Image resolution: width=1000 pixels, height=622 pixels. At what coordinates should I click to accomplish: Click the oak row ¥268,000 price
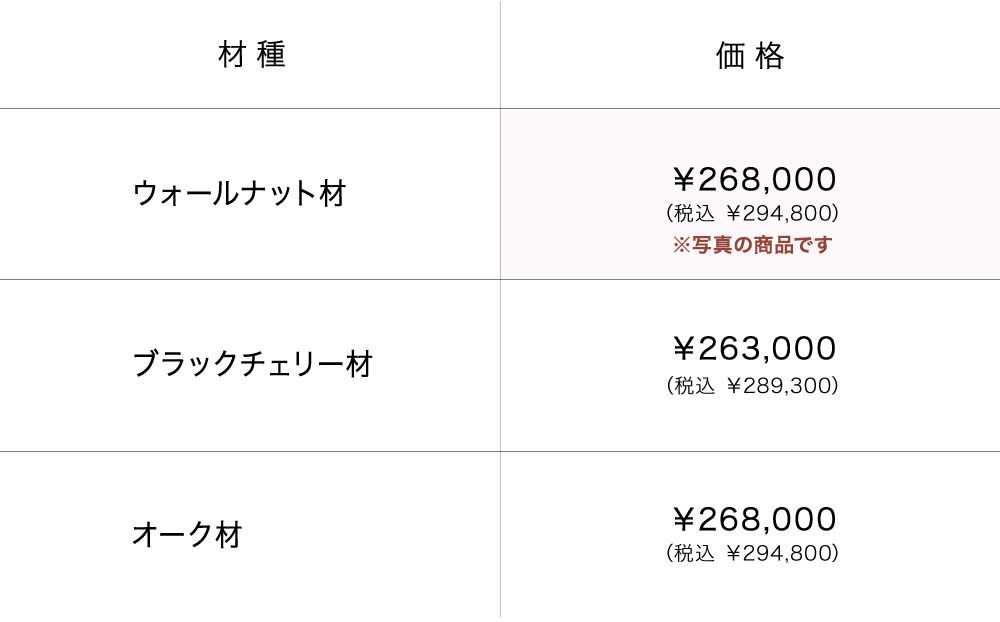pyautogui.click(x=754, y=519)
